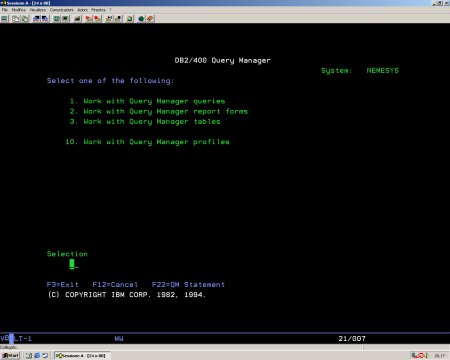Open the Azioni menu

click(x=82, y=10)
